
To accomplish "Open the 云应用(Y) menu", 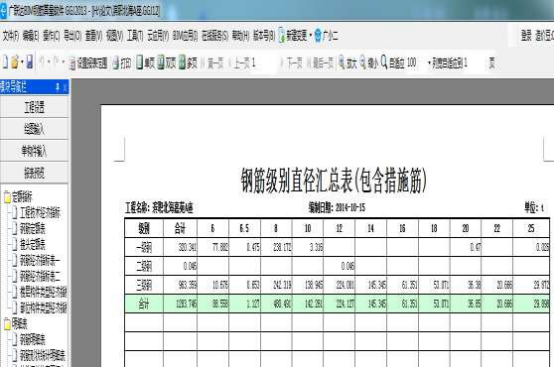I will tap(158, 35).
